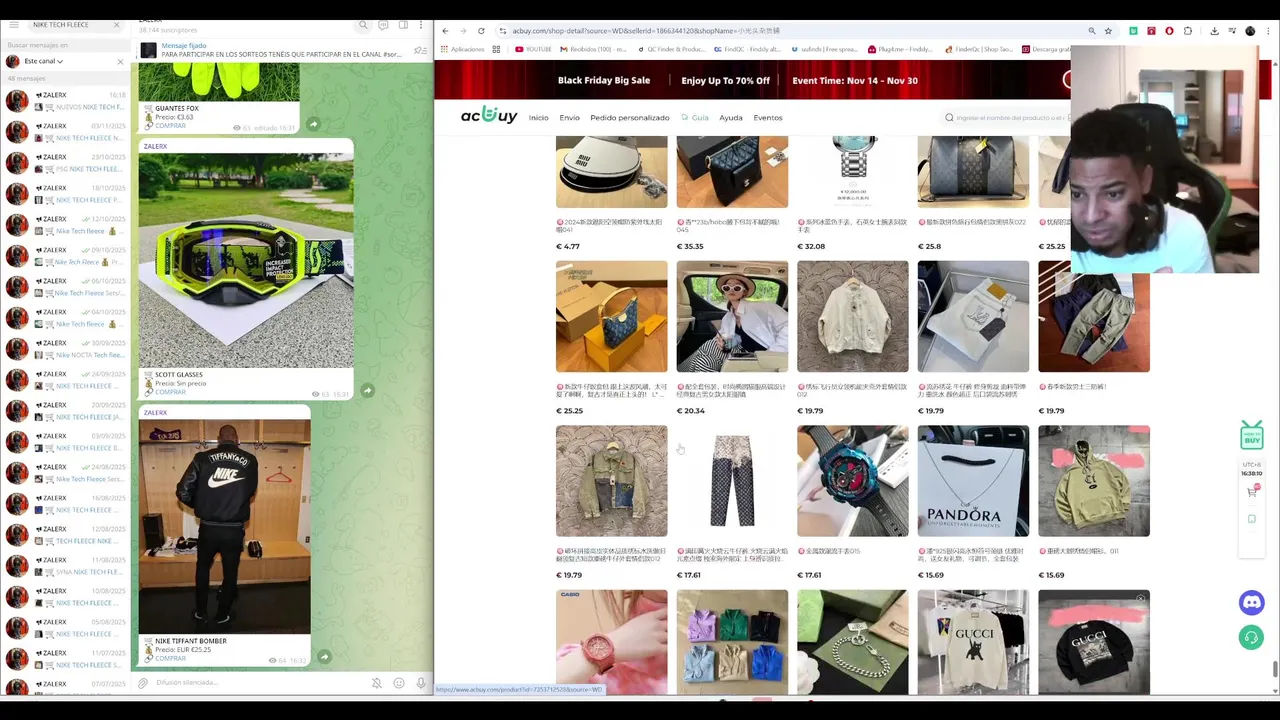
Task: Open ZALERX search result dated 03/11/2025
Action: (x=66, y=131)
